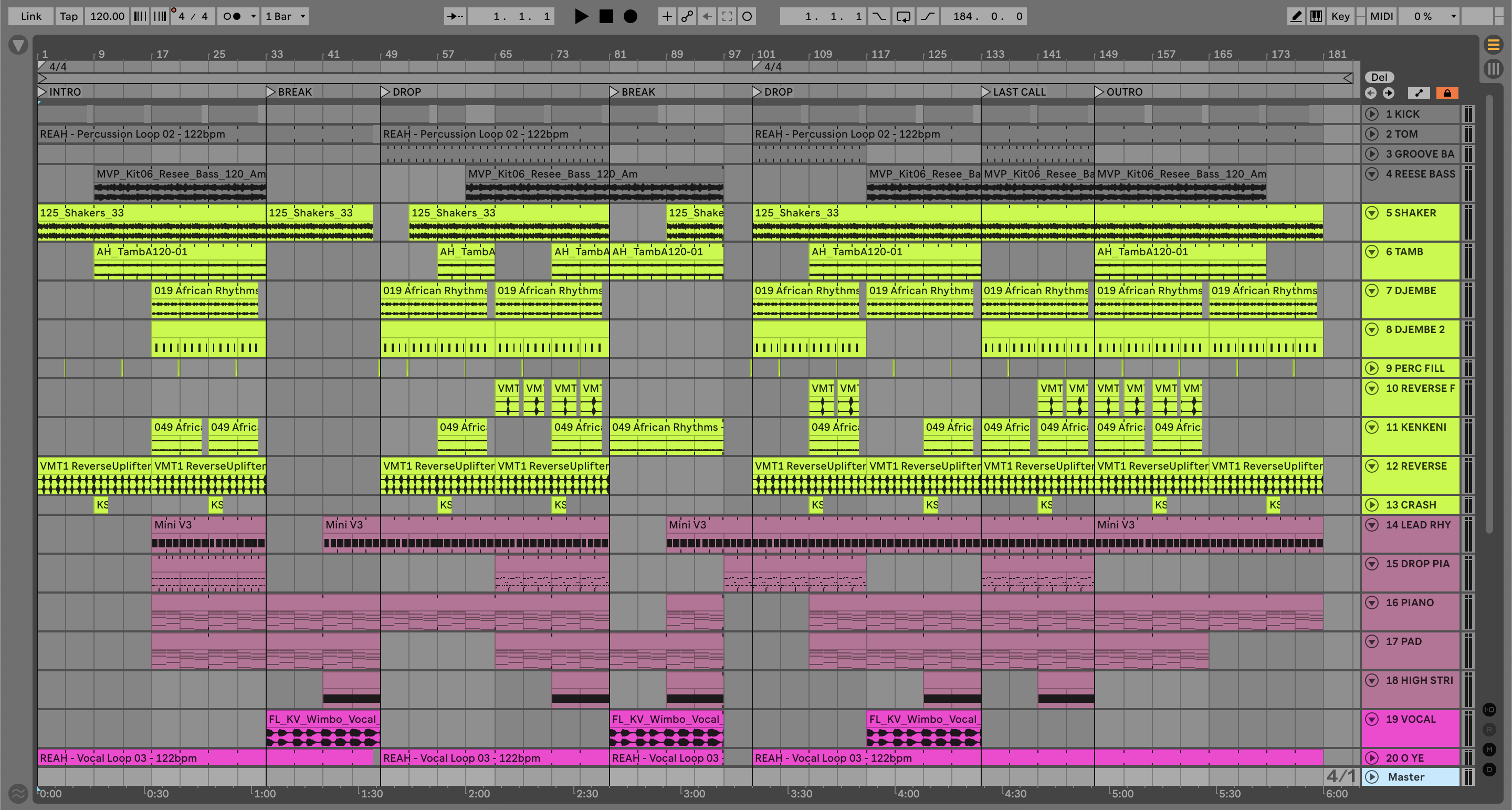
Task: Collapse the 19 VOCAL track
Action: (x=1372, y=719)
